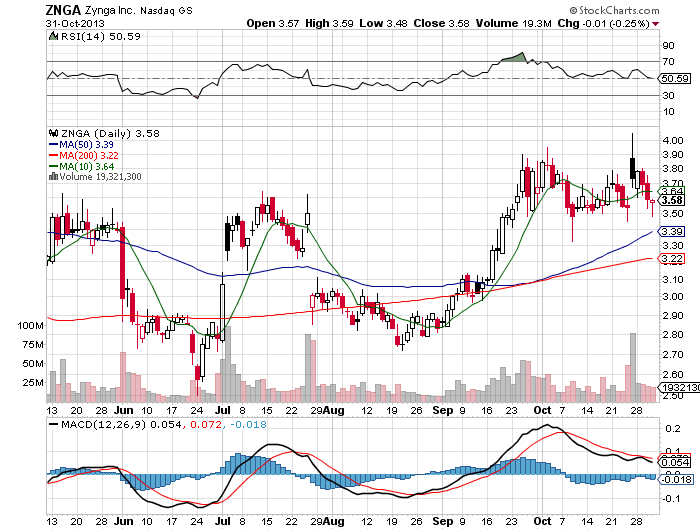This screenshot has width=700, height=530.
Task: Click the 'RSI(14) 50.59' legend label
Action: [x=100, y=36]
